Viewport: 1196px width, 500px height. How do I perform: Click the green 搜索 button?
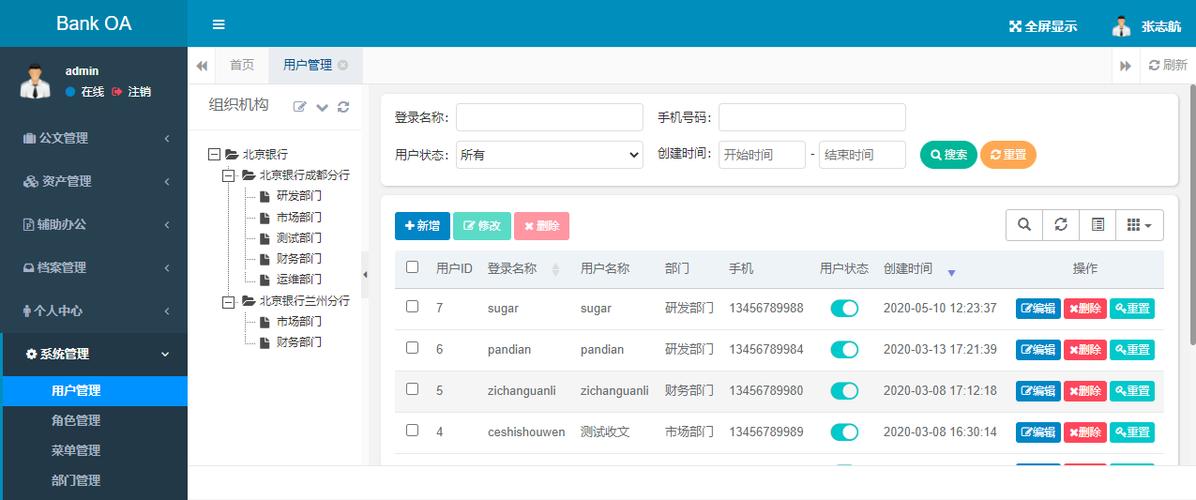coord(948,155)
